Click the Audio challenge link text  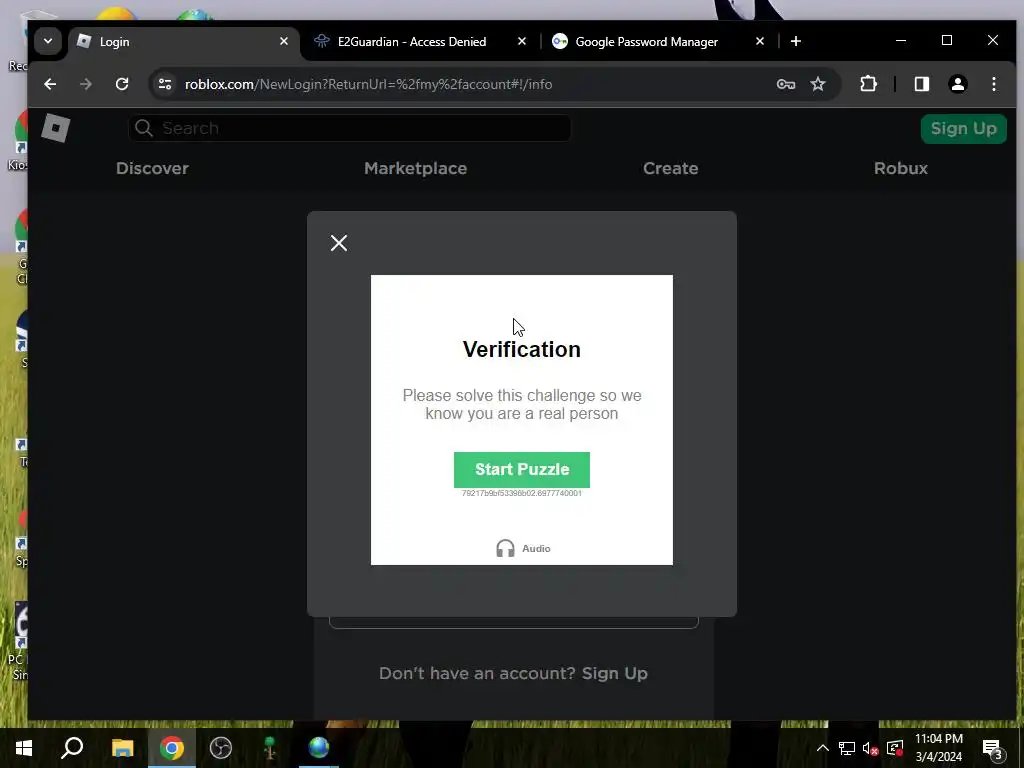(x=536, y=549)
